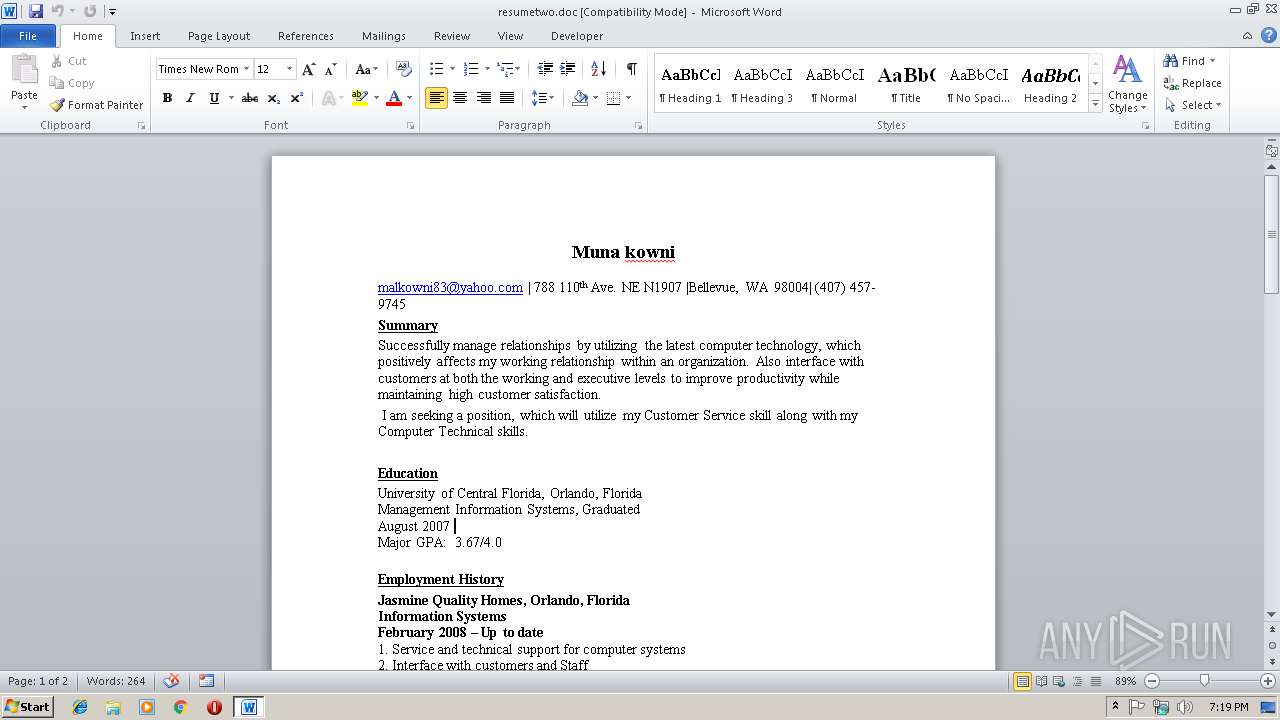Click the Decrease Indent icon
The image size is (1280, 720).
click(545, 69)
